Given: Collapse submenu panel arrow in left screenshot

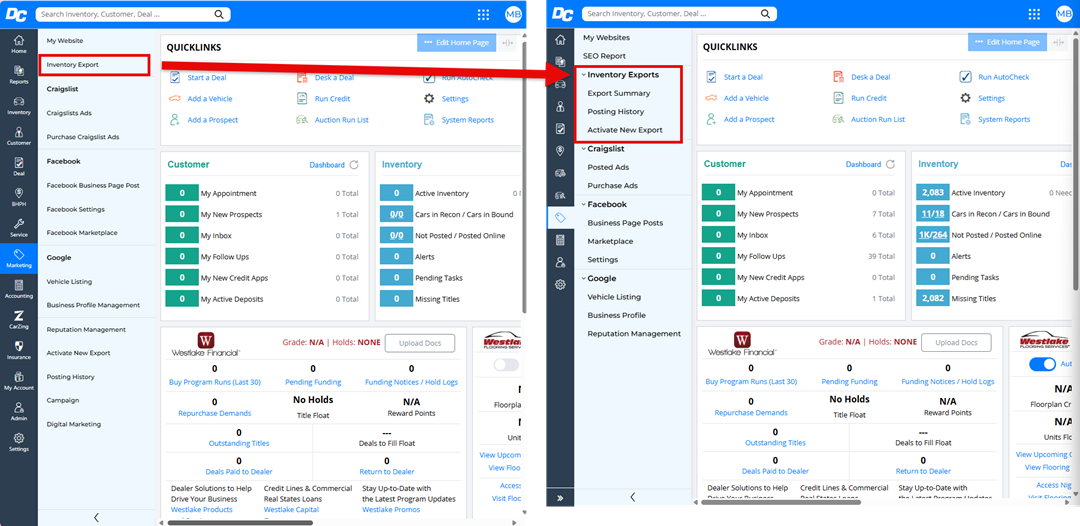Looking at the screenshot, I should pyautogui.click(x=96, y=517).
